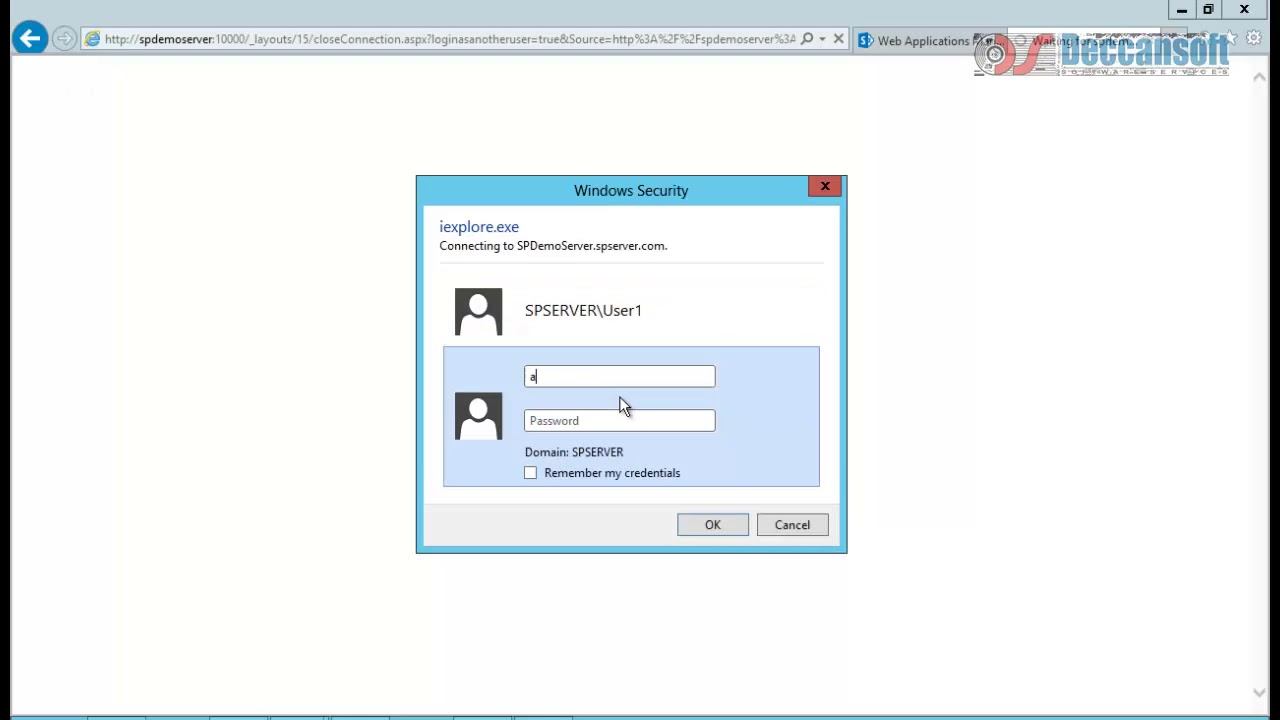This screenshot has width=1280, height=720.
Task: Go back with the browser back arrow
Action: pyautogui.click(x=30, y=39)
